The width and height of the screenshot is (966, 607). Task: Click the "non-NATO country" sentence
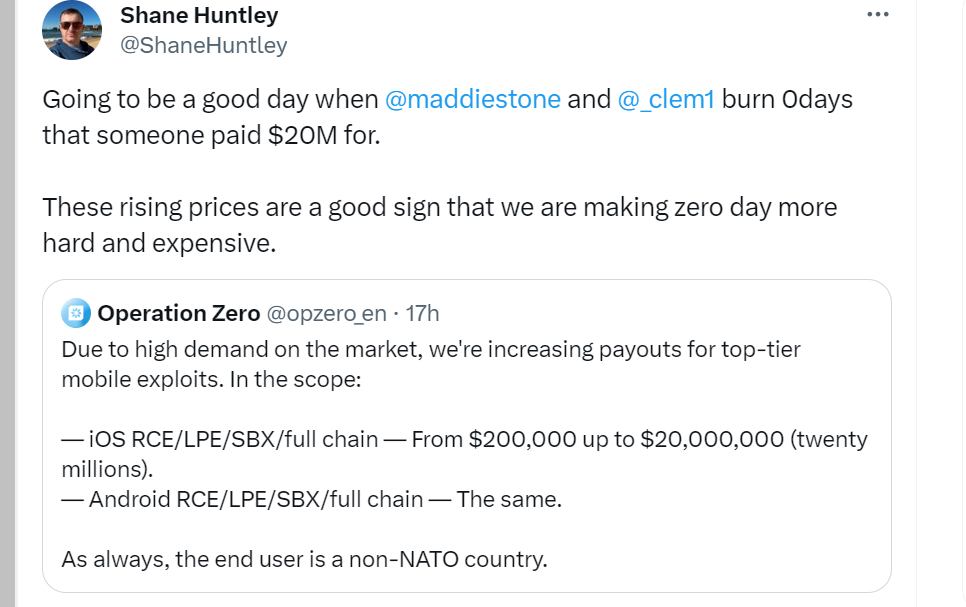(304, 558)
